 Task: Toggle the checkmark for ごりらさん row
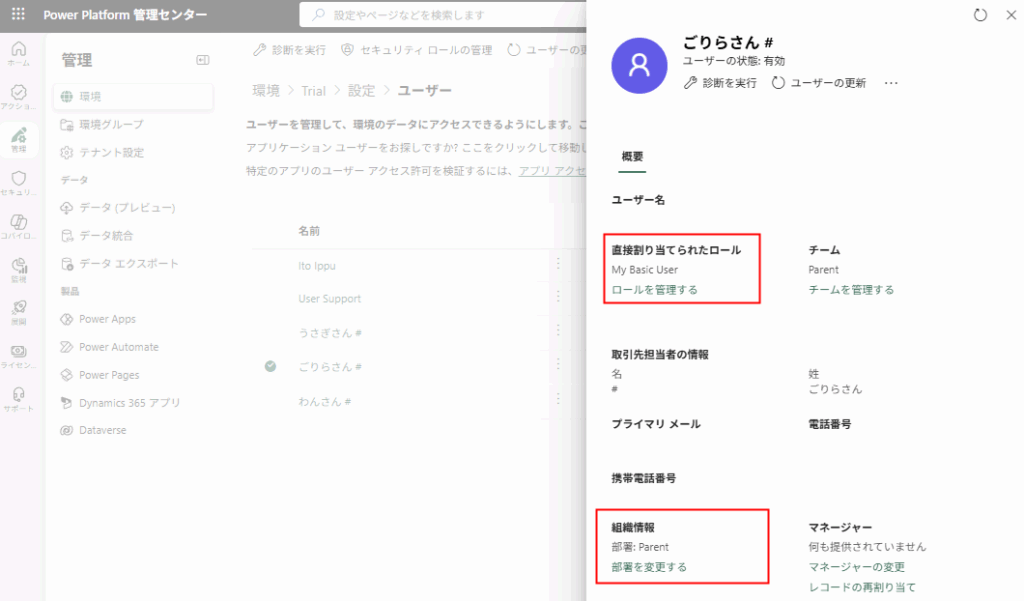coord(270,367)
